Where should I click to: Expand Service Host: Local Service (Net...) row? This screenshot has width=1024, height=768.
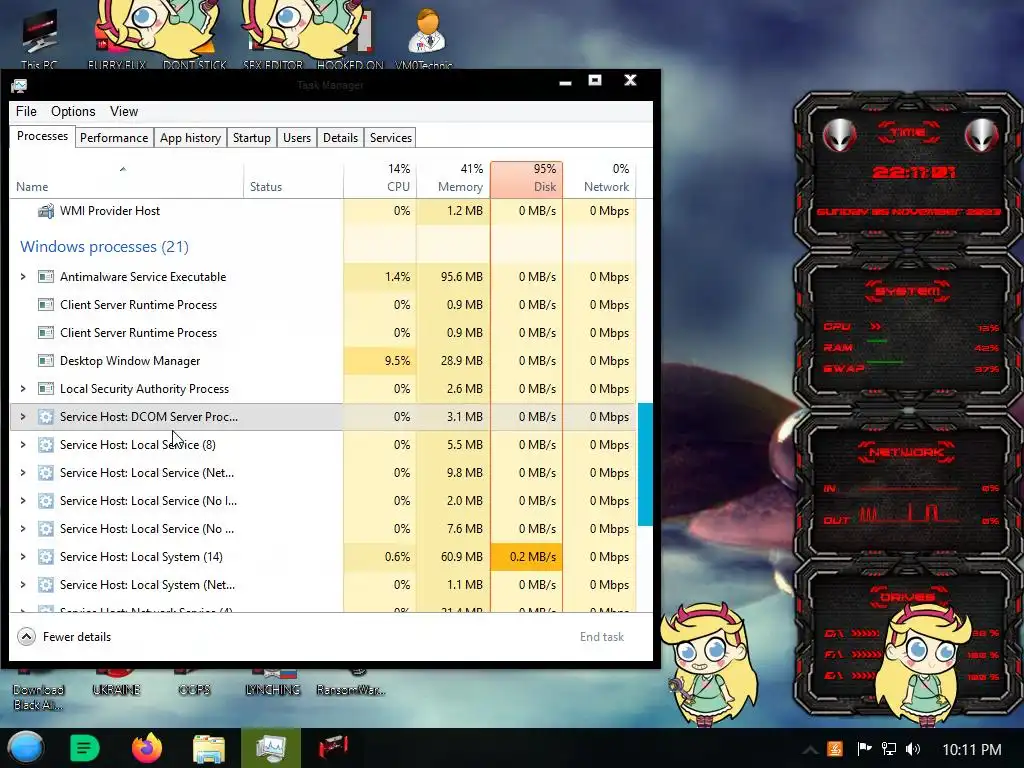[23, 473]
